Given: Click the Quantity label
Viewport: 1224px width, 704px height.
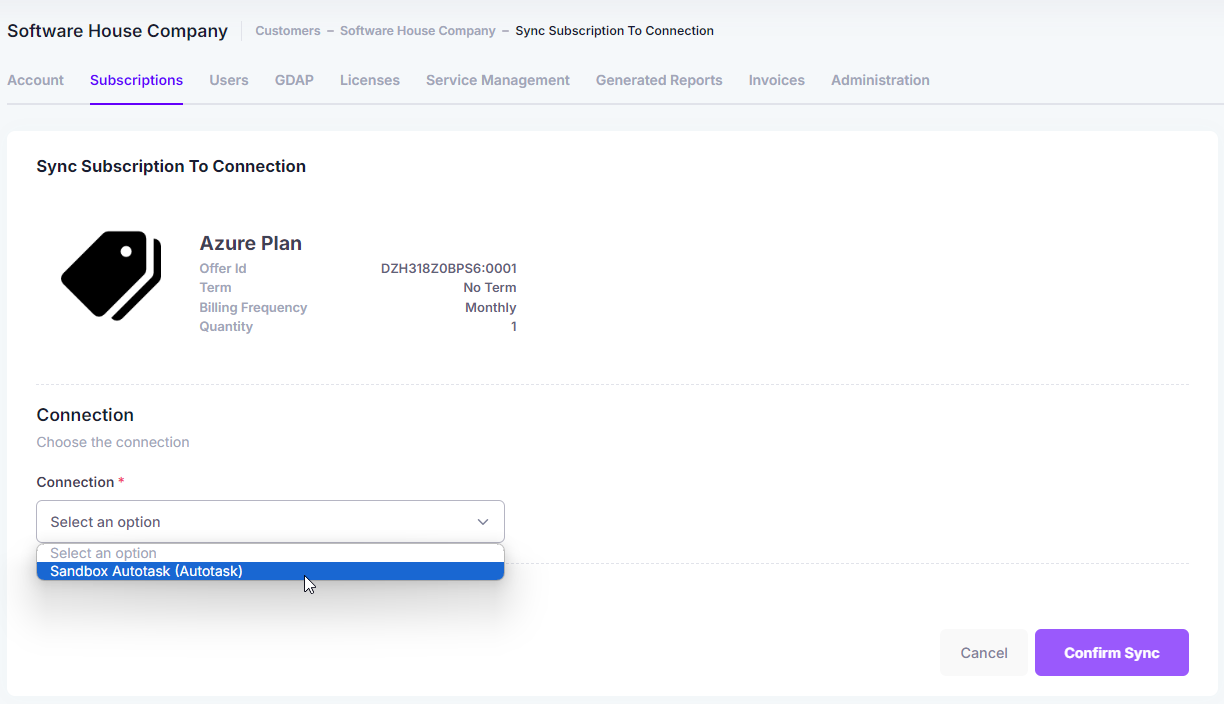Looking at the screenshot, I should [226, 326].
